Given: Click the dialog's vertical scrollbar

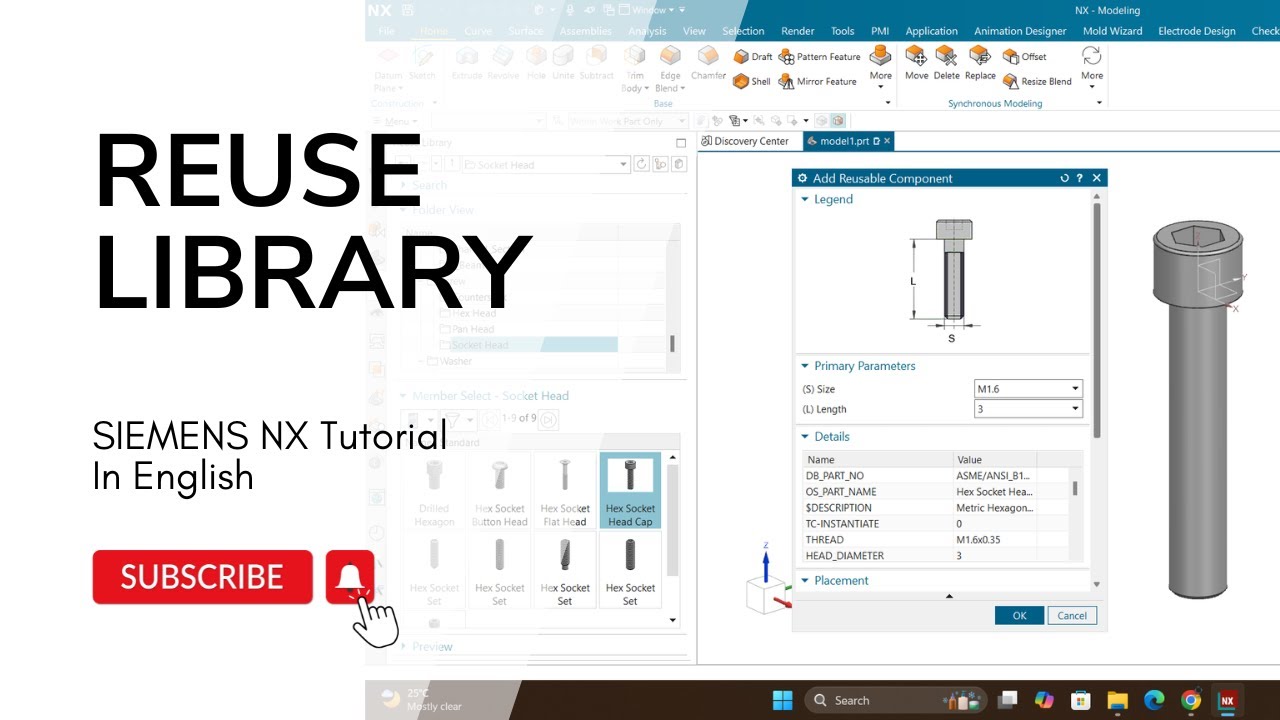Looking at the screenshot, I should [1096, 320].
